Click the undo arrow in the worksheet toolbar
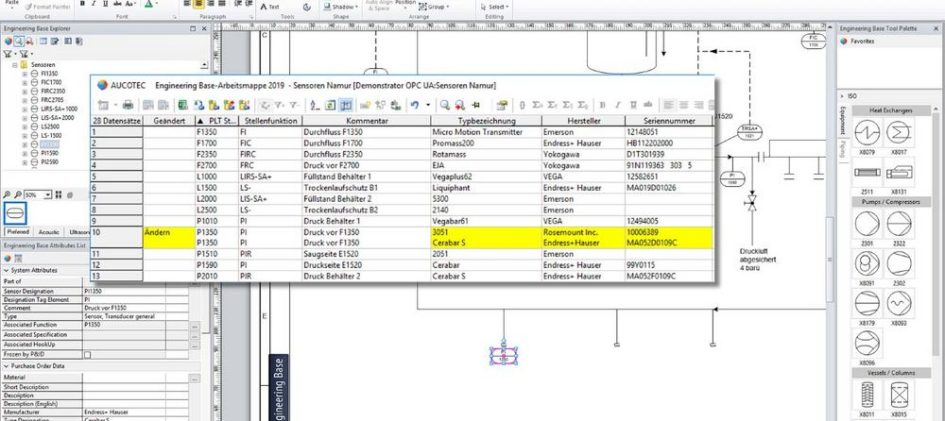 pos(414,105)
